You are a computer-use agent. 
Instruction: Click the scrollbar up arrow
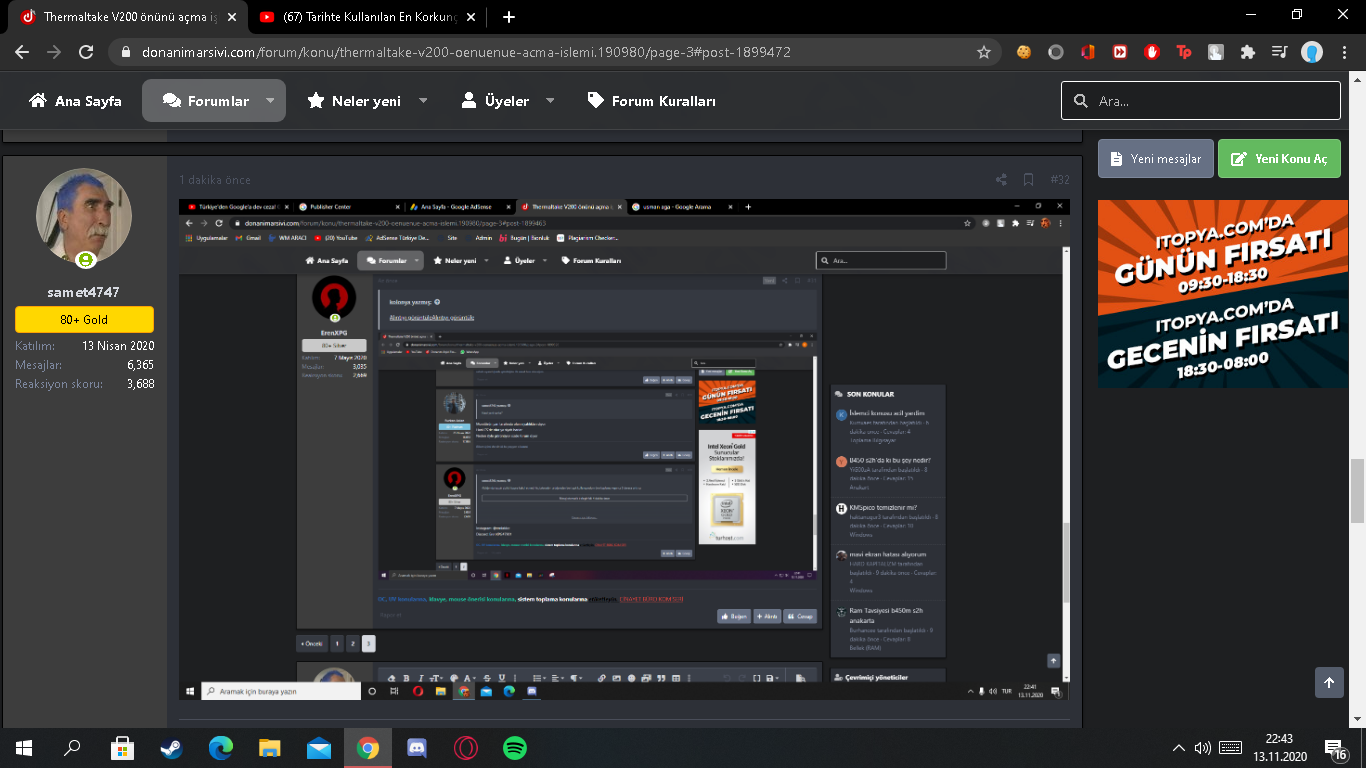pyautogui.click(x=1357, y=79)
